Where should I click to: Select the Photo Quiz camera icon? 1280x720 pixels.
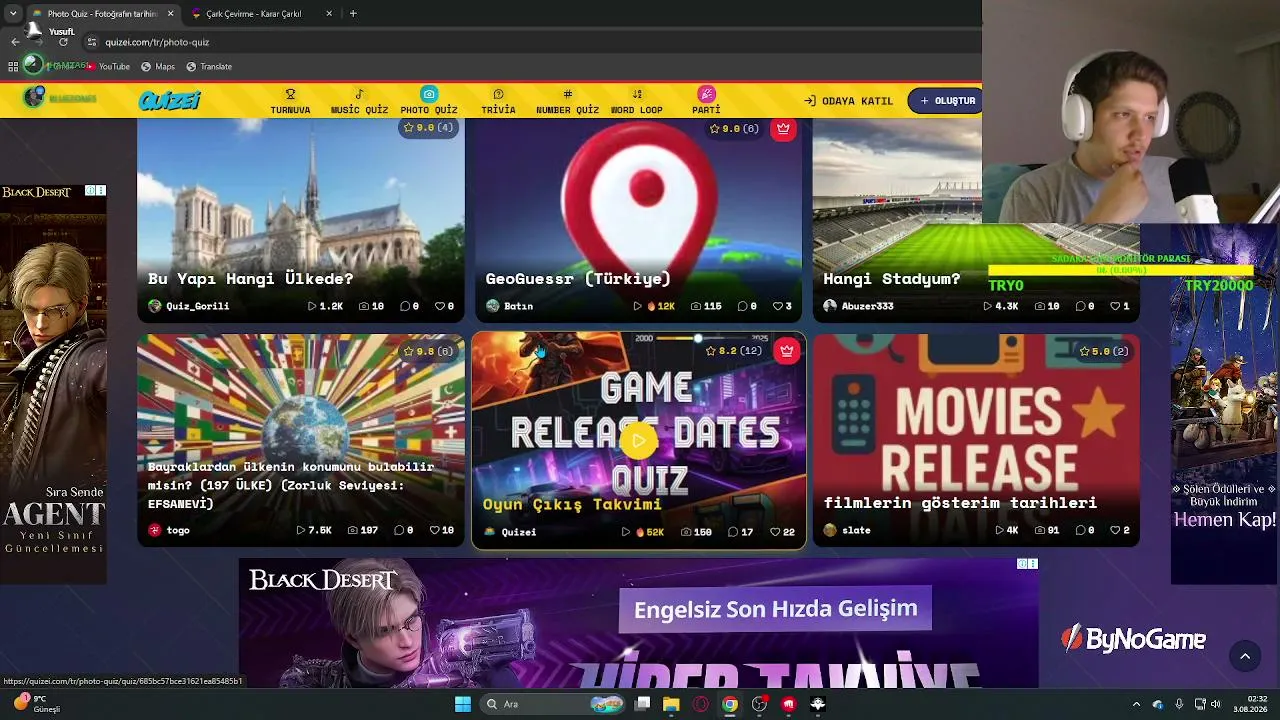tap(429, 94)
